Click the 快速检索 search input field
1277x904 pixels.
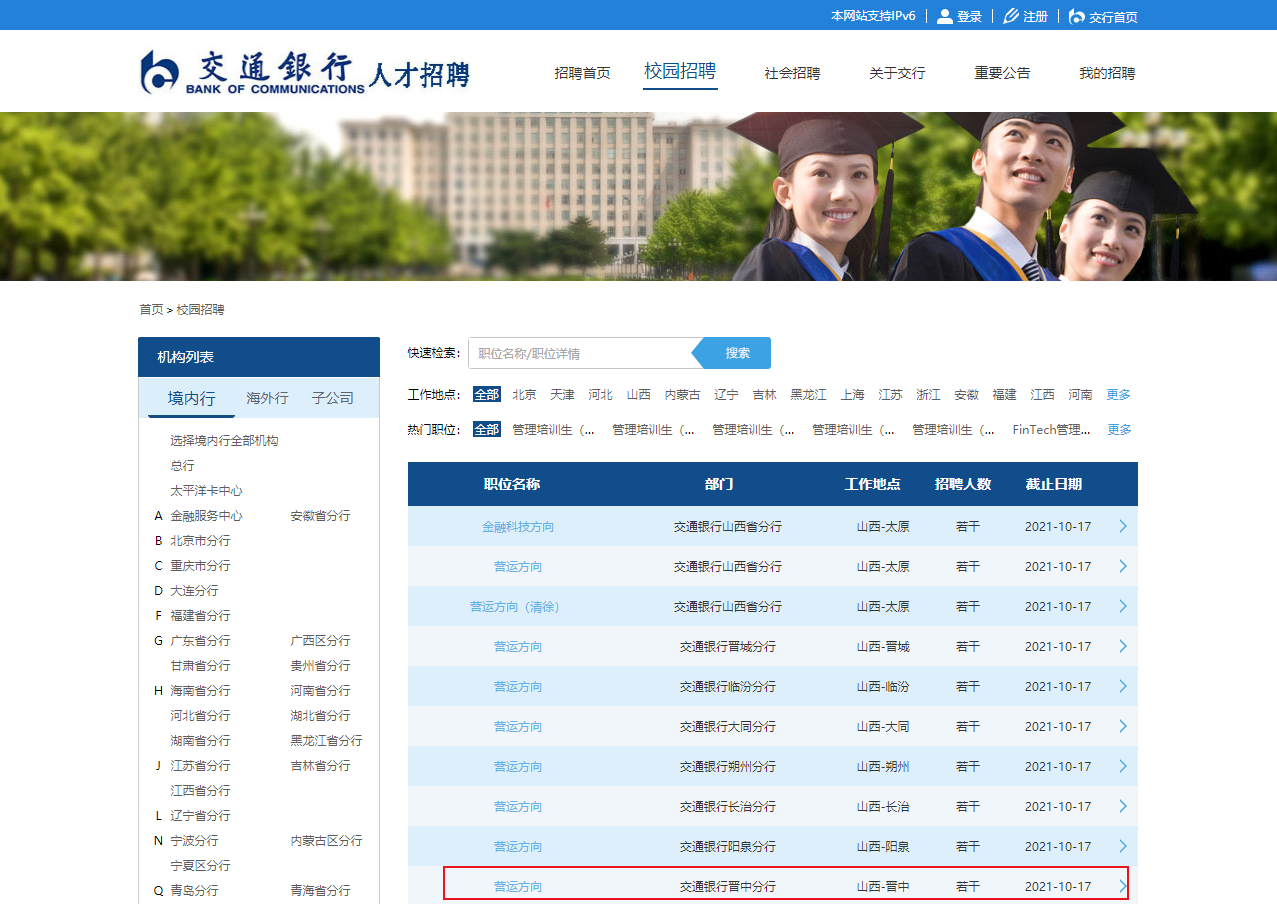[x=580, y=353]
